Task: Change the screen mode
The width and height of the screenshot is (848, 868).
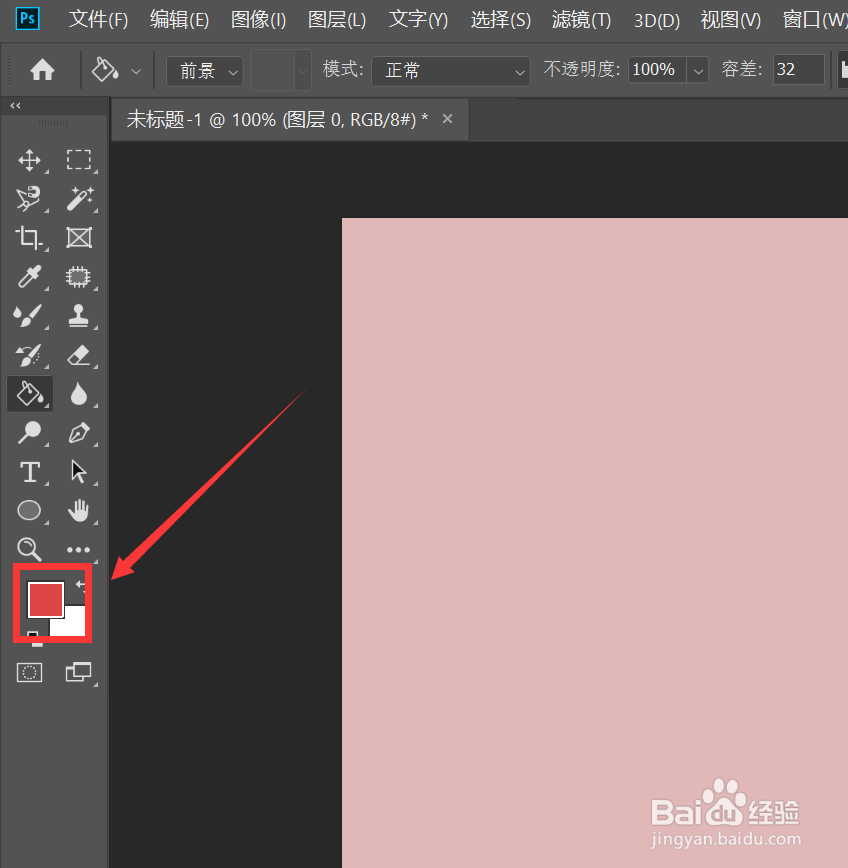Action: coord(78,672)
